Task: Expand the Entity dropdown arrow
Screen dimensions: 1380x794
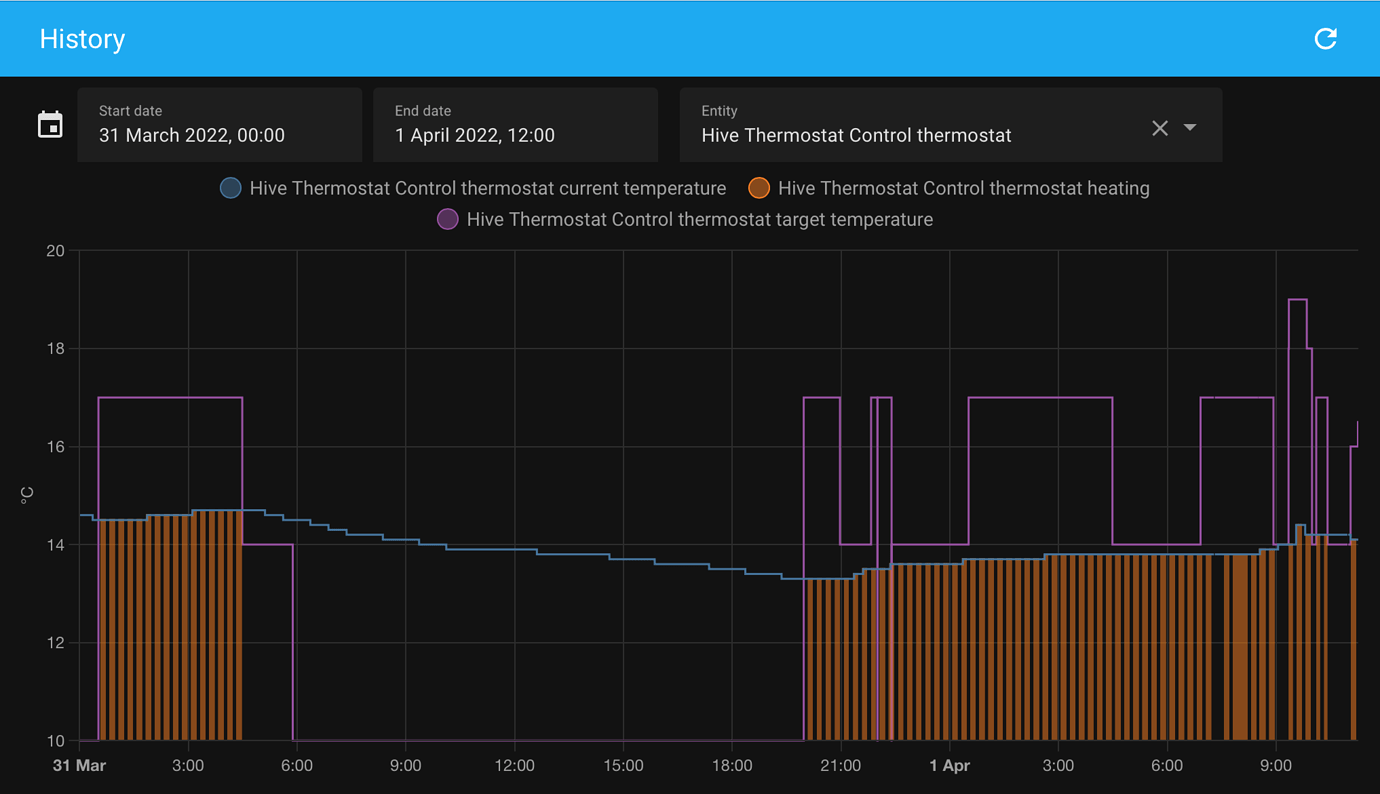Action: (x=1190, y=128)
